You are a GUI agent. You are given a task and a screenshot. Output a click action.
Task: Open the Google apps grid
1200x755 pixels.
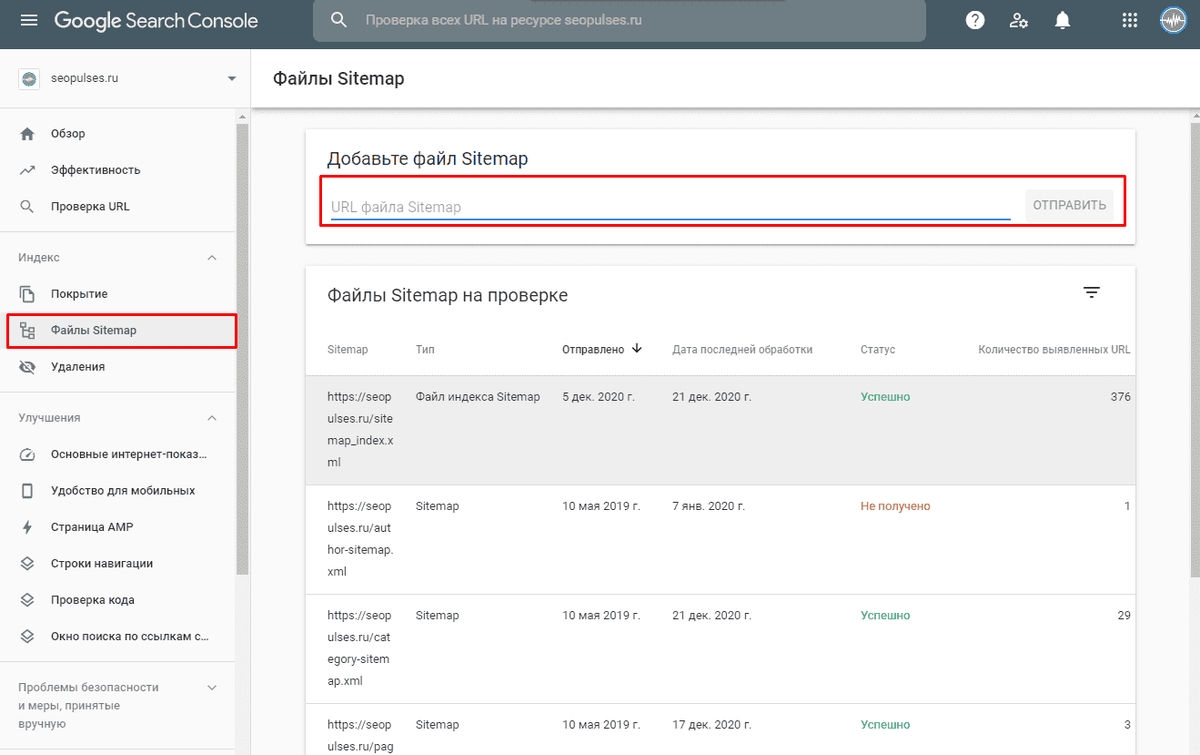point(1130,20)
